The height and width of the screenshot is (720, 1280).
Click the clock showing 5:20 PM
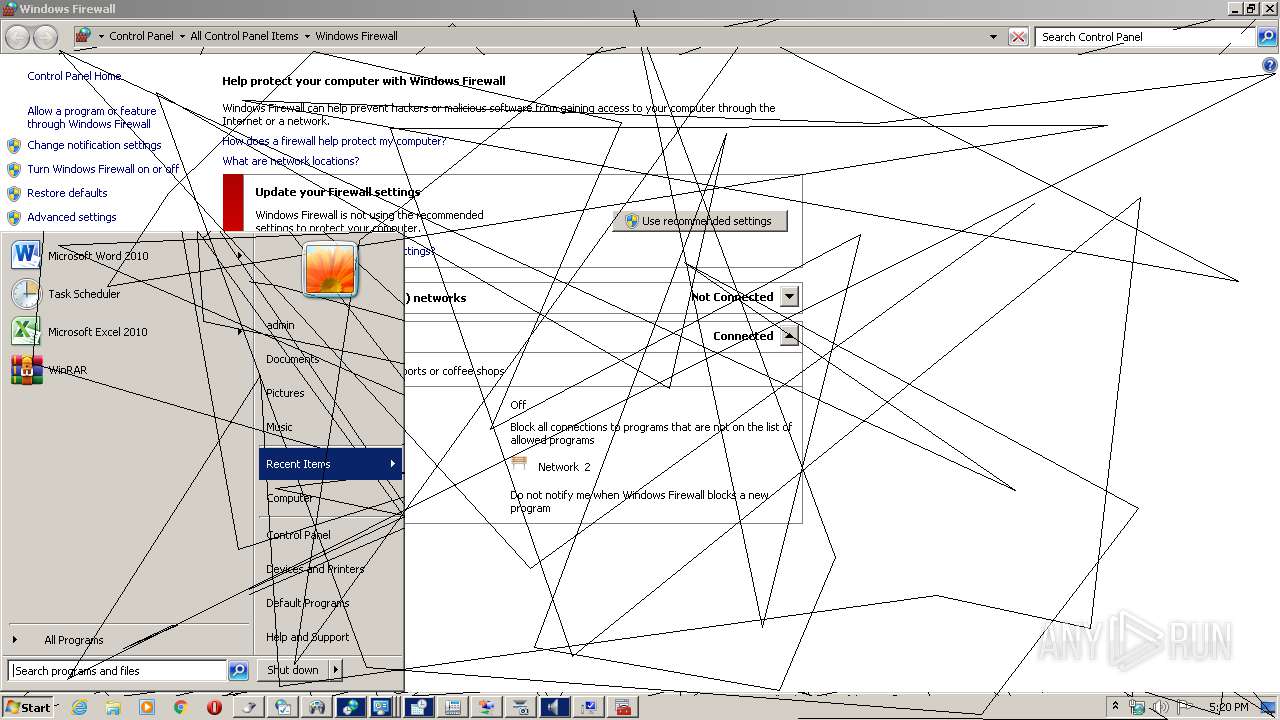point(1228,707)
